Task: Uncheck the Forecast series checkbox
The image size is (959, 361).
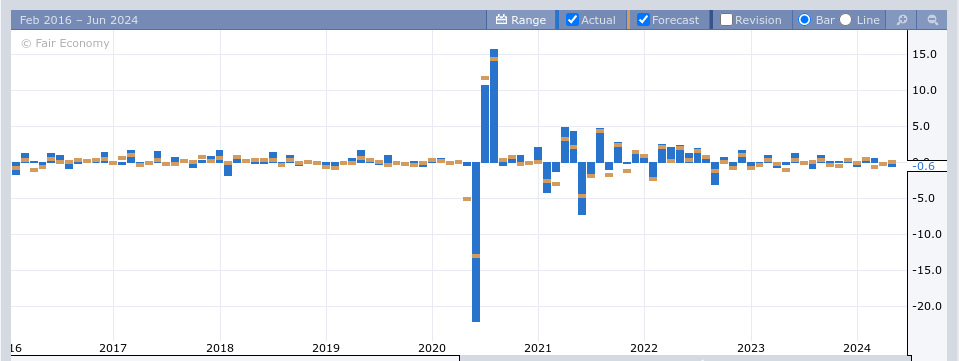Action: [643, 20]
